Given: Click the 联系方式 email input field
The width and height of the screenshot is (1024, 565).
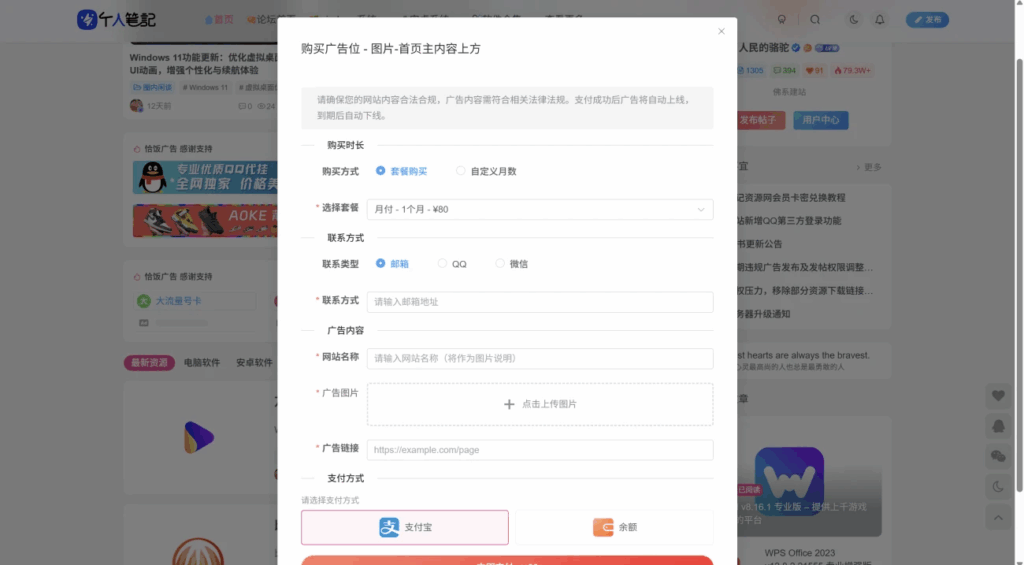Looking at the screenshot, I should pyautogui.click(x=540, y=302).
